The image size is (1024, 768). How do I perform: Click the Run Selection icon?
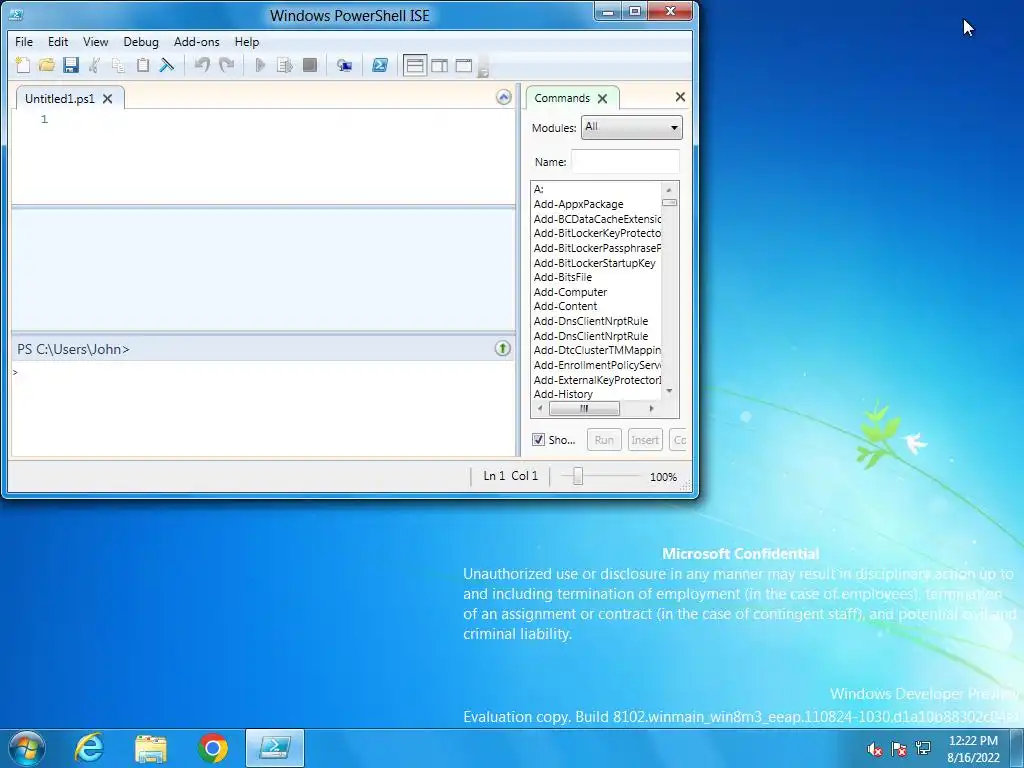285,65
